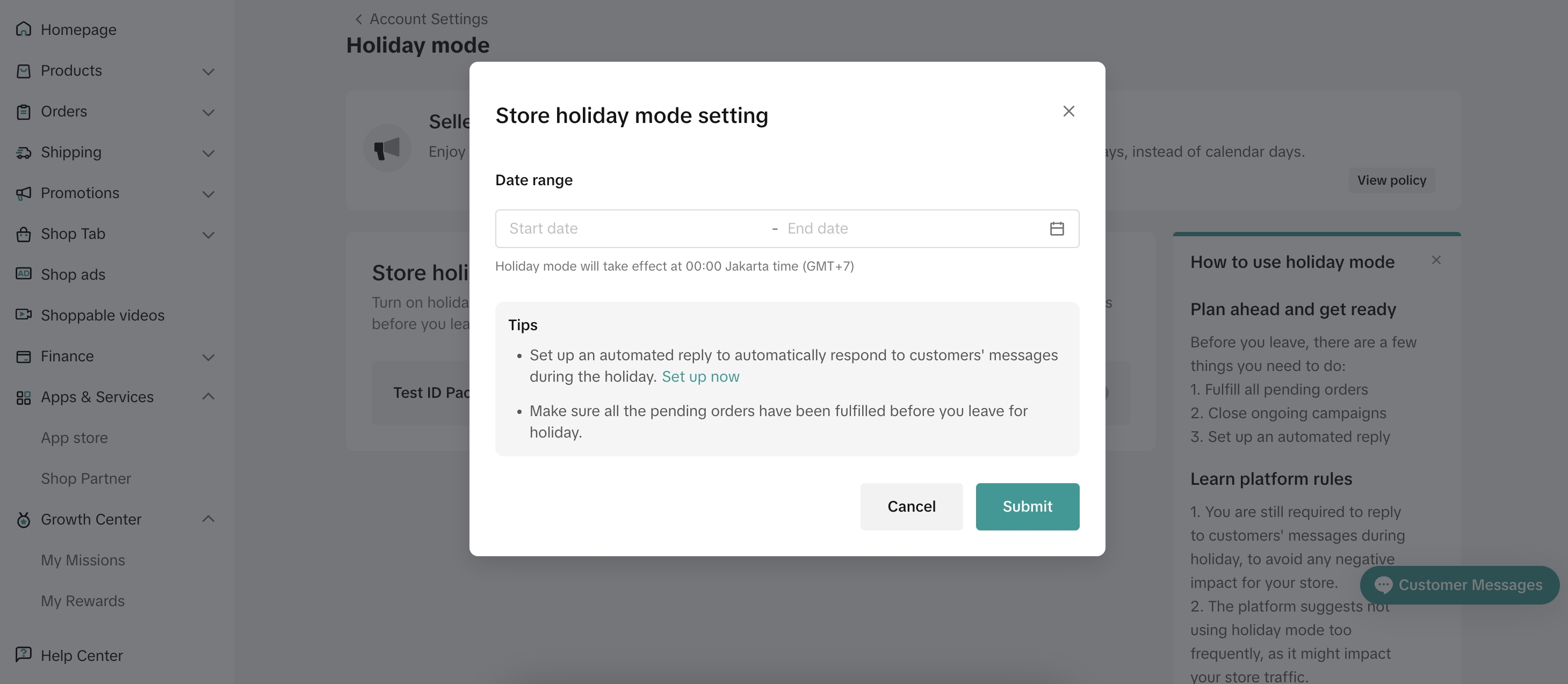The width and height of the screenshot is (1568, 684).
Task: Expand the Products menu chevron
Action: coord(208,72)
